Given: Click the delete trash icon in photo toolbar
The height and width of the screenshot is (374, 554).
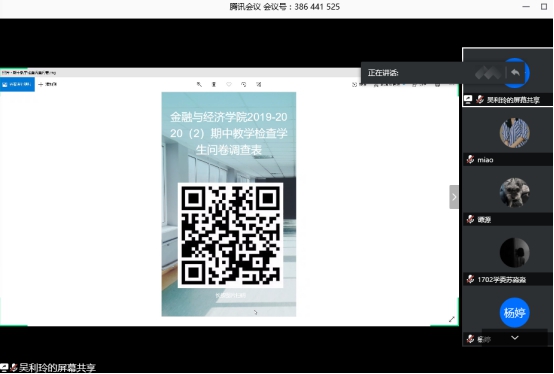Looking at the screenshot, I should pyautogui.click(x=214, y=84).
